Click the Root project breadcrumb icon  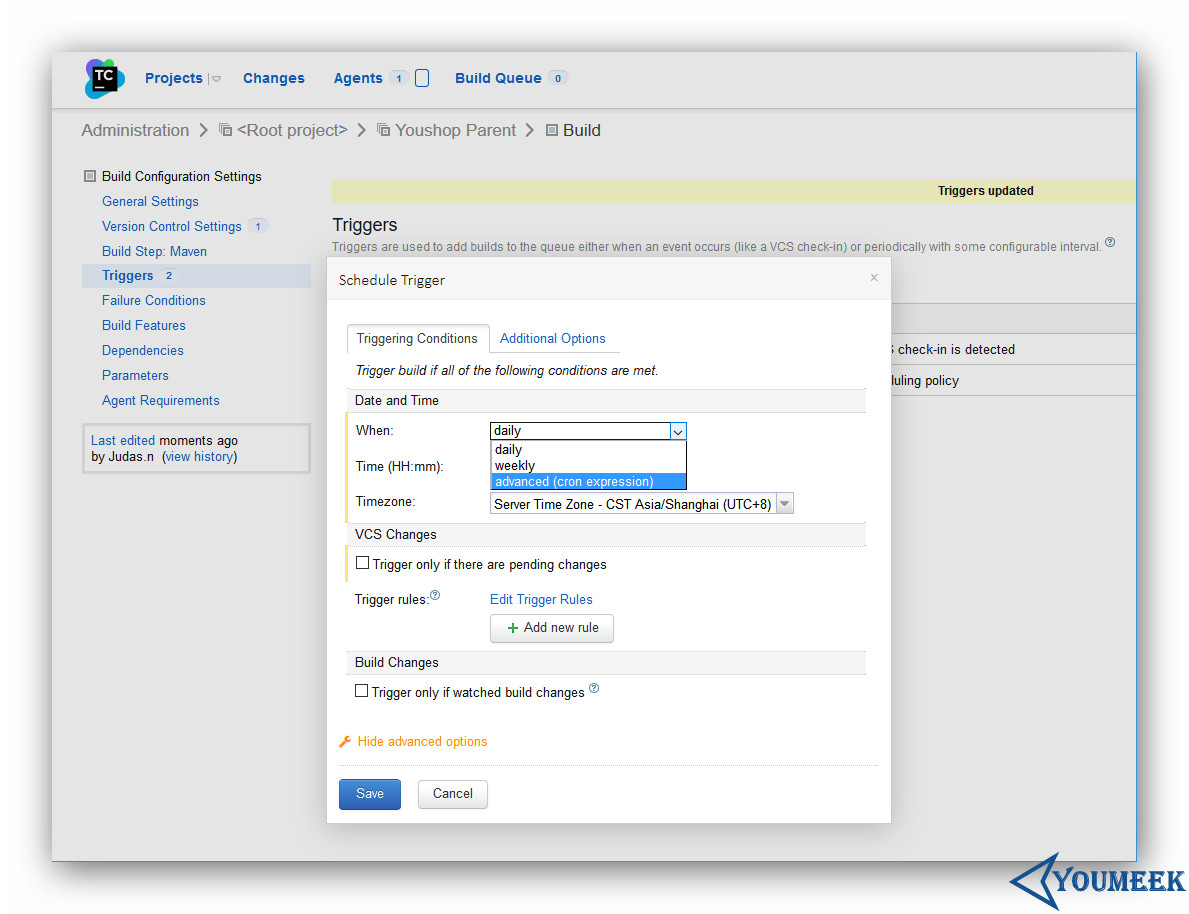pos(225,130)
